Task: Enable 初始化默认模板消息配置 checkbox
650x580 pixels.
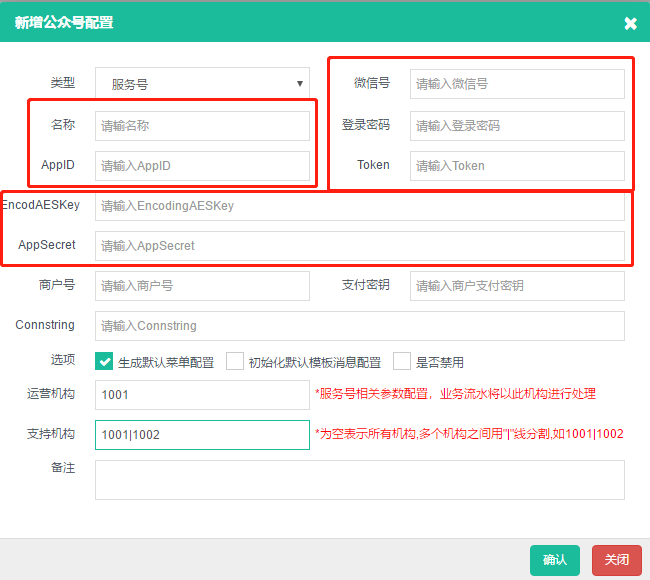Action: 235,361
